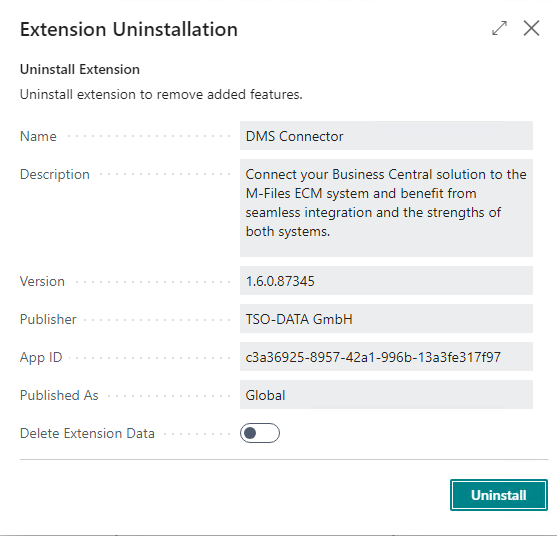
Task: Click the Publisher field TSO-DATA GmbH
Action: coord(386,319)
